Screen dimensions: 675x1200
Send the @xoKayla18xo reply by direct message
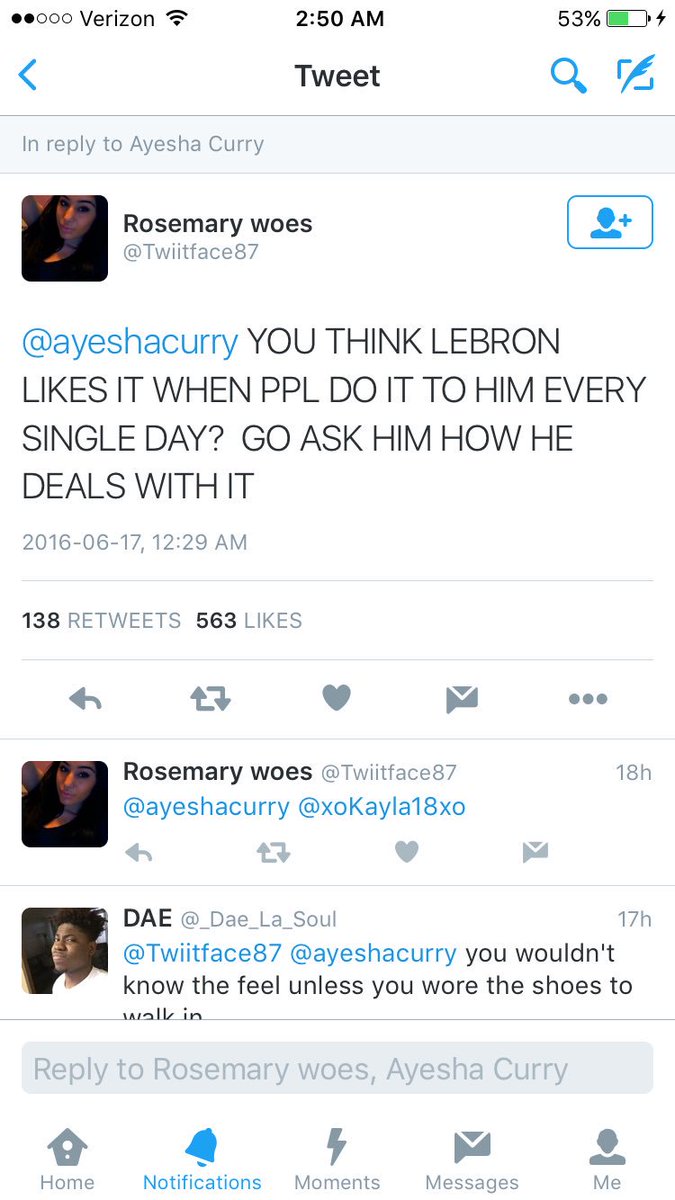tap(535, 852)
